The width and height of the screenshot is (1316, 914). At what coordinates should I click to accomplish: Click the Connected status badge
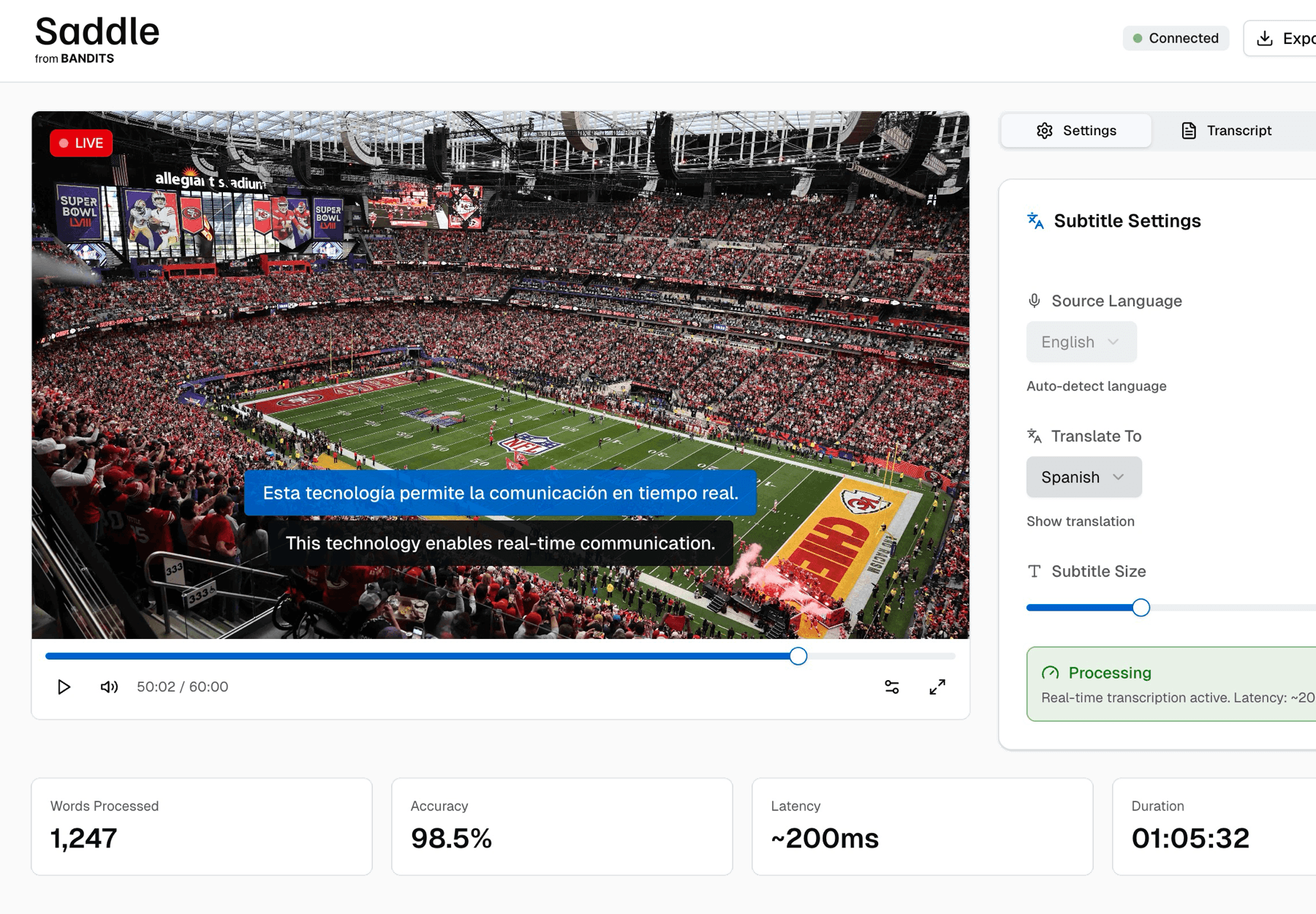1175,38
